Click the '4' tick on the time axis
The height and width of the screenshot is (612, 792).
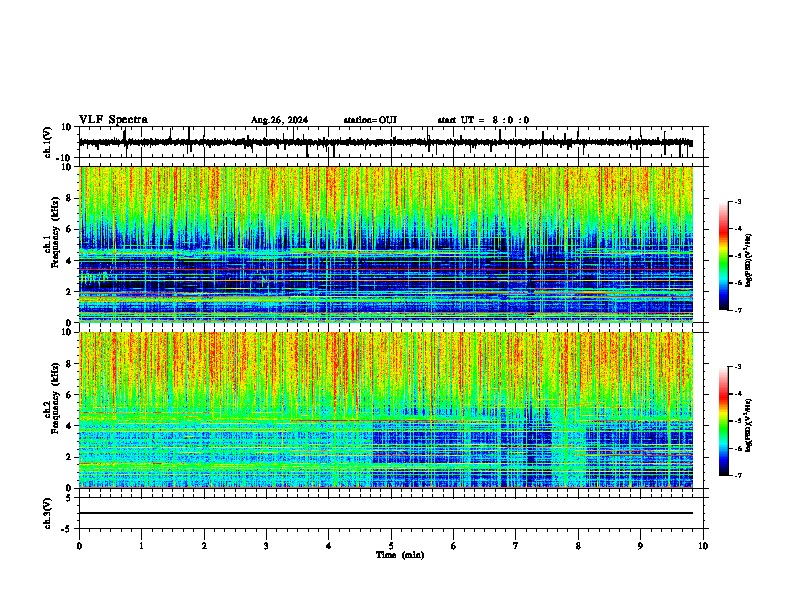click(329, 546)
